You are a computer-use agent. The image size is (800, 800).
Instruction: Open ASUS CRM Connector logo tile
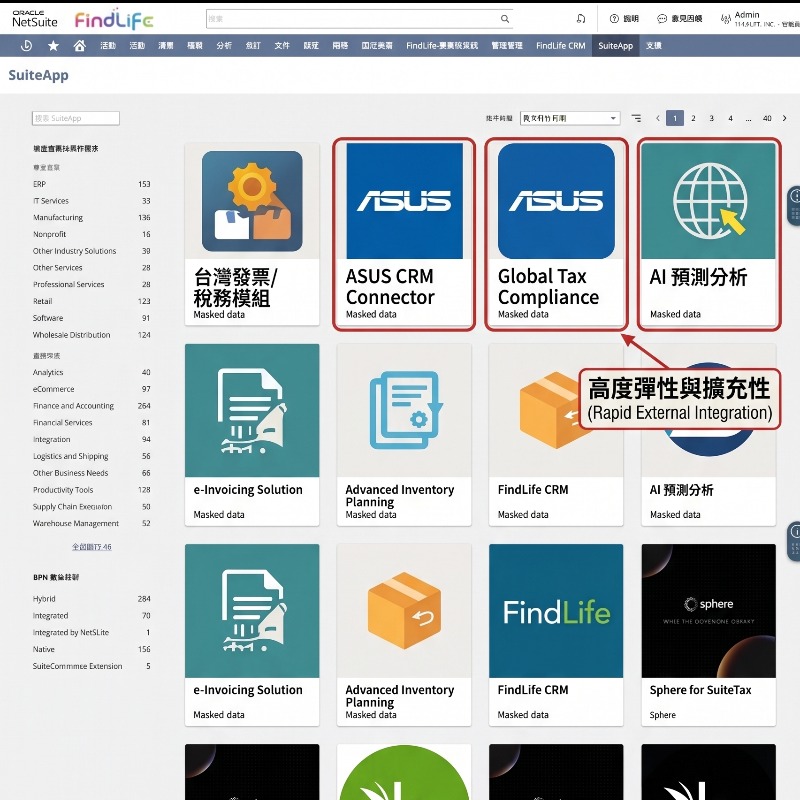coord(405,201)
